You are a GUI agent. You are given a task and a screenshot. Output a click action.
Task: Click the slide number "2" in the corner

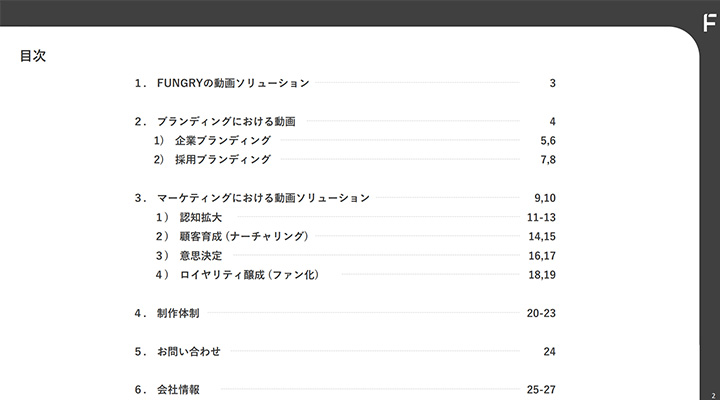click(x=712, y=394)
